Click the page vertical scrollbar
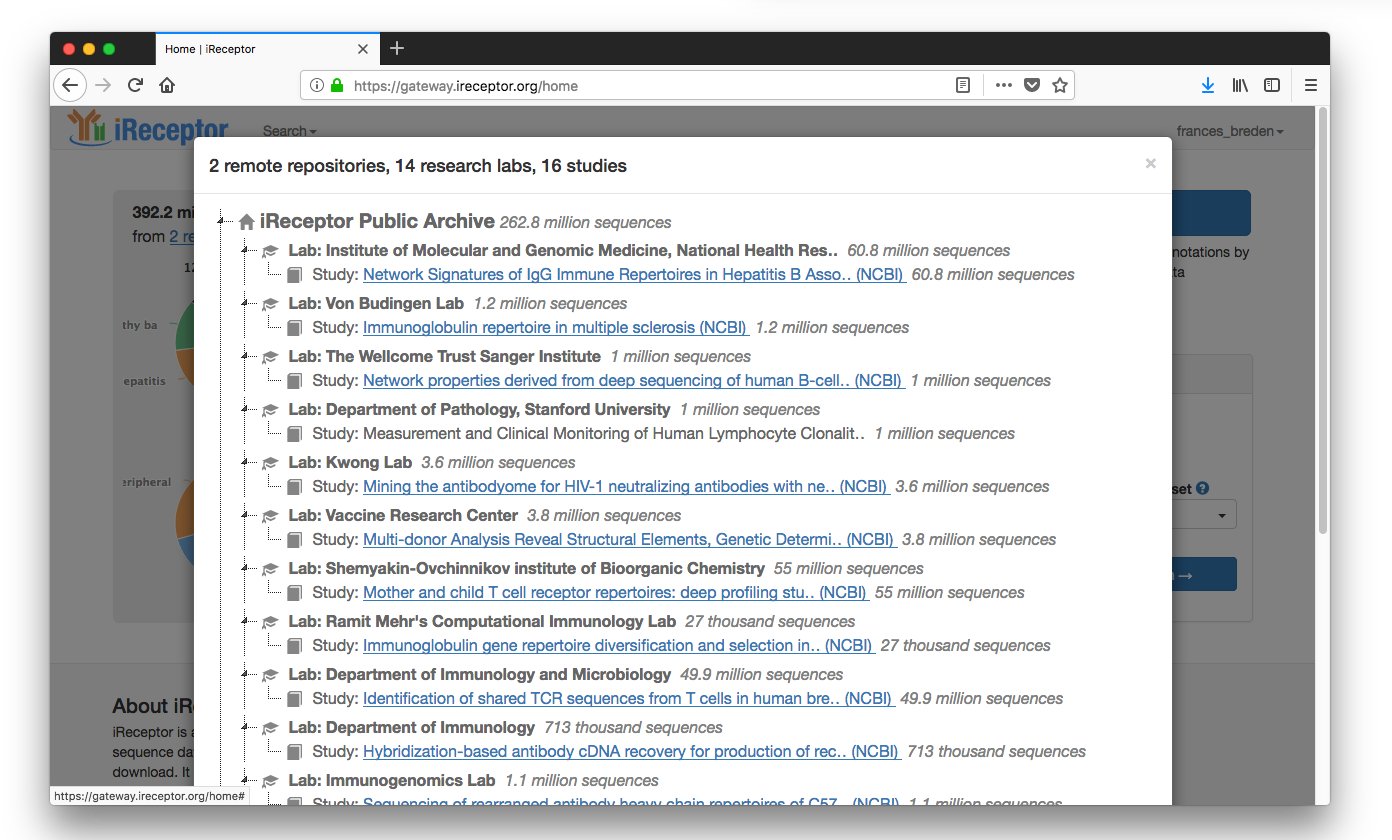The width and height of the screenshot is (1392, 840). coord(1323,320)
